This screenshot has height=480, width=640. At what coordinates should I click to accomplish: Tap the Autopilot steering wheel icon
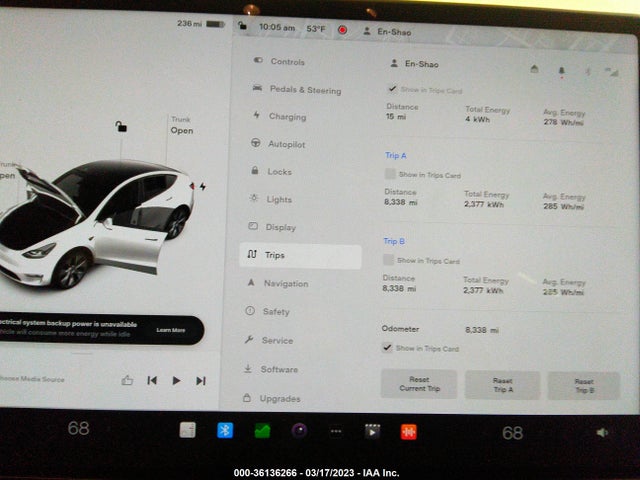[256, 142]
